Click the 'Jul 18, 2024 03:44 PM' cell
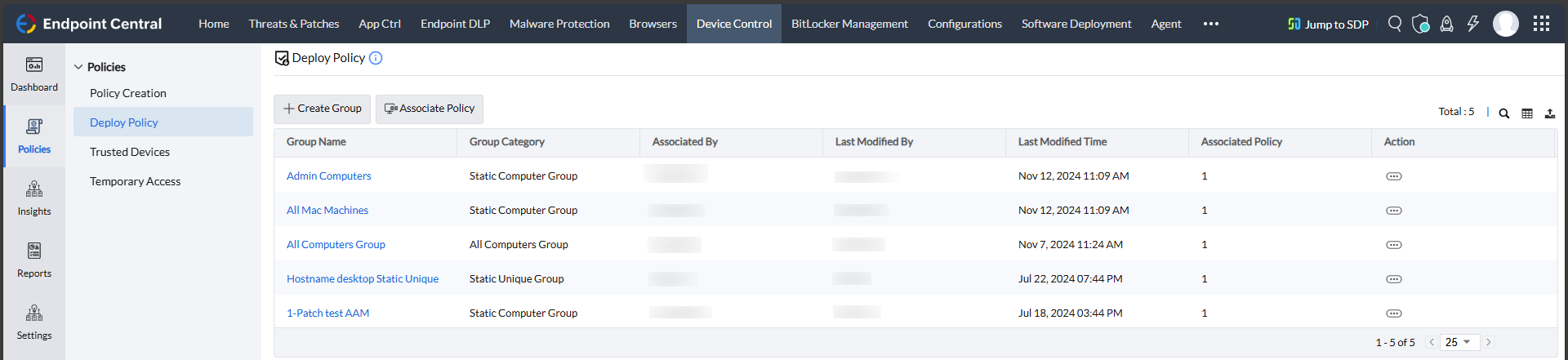 [1070, 313]
